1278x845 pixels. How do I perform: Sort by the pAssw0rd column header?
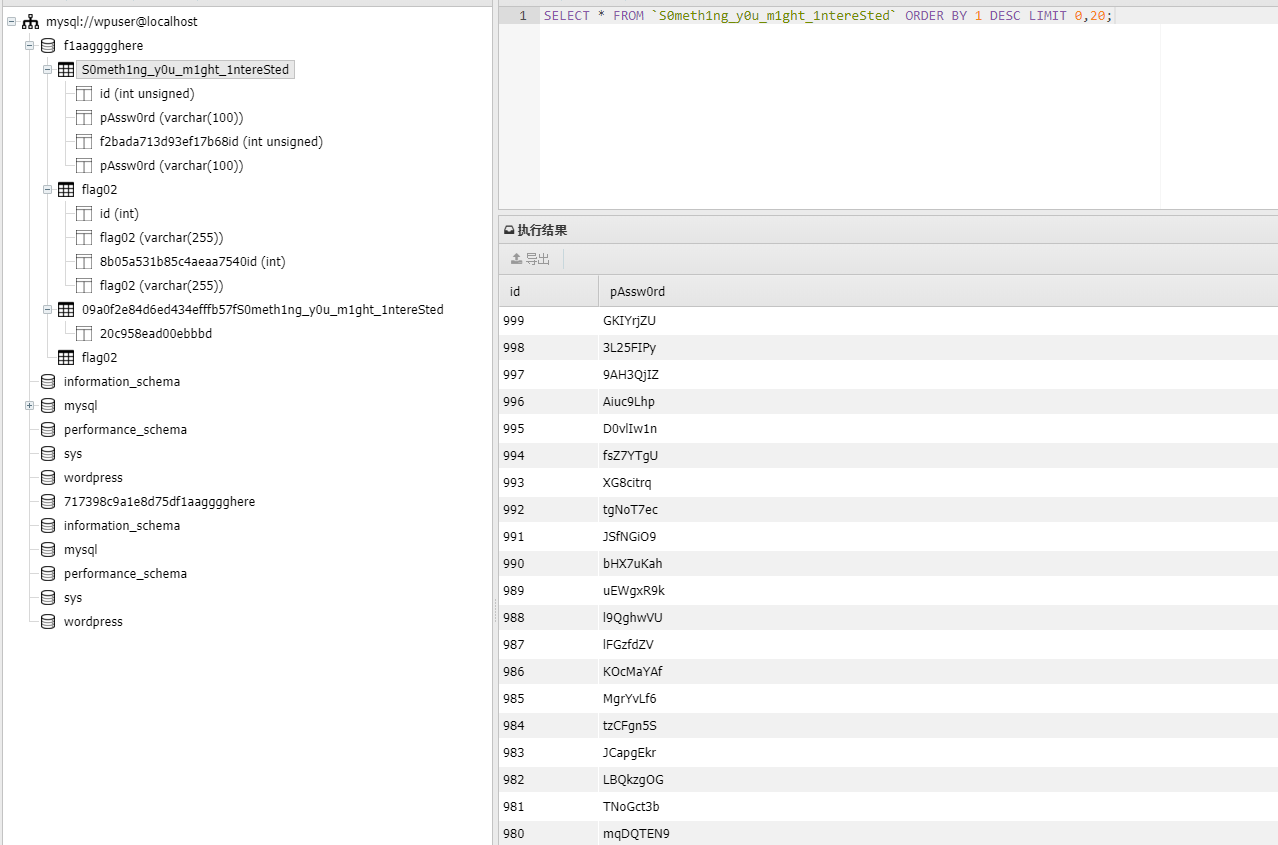pyautogui.click(x=938, y=291)
